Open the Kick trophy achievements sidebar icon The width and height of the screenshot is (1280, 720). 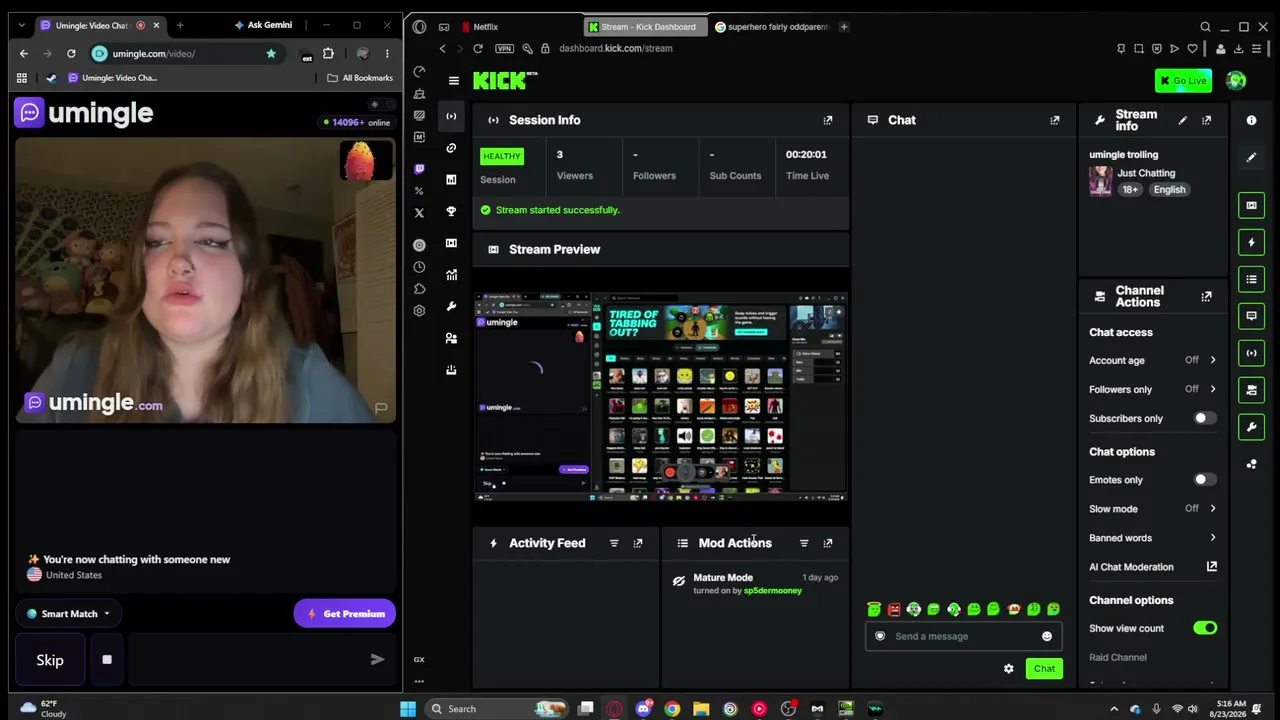[x=451, y=212]
